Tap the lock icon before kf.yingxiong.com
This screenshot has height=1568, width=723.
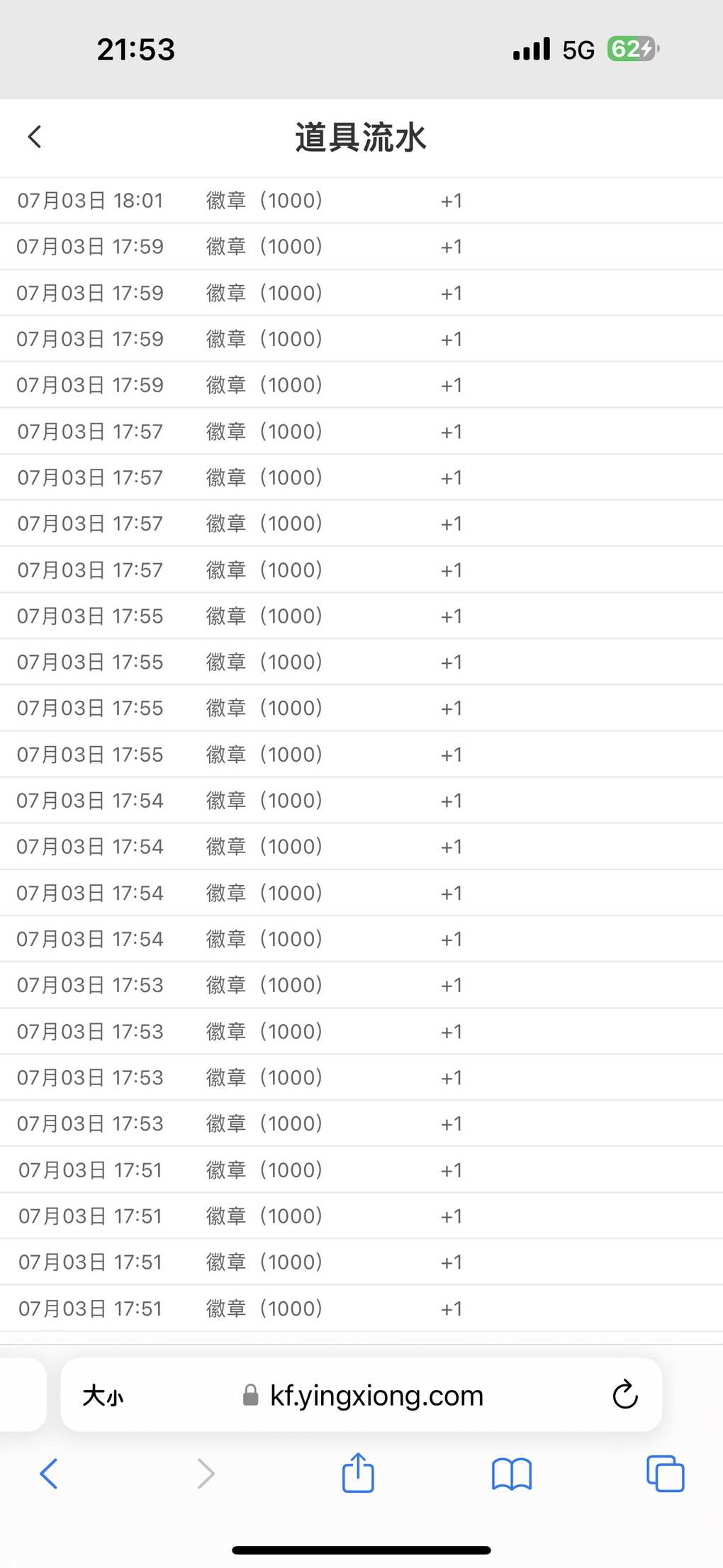250,1395
